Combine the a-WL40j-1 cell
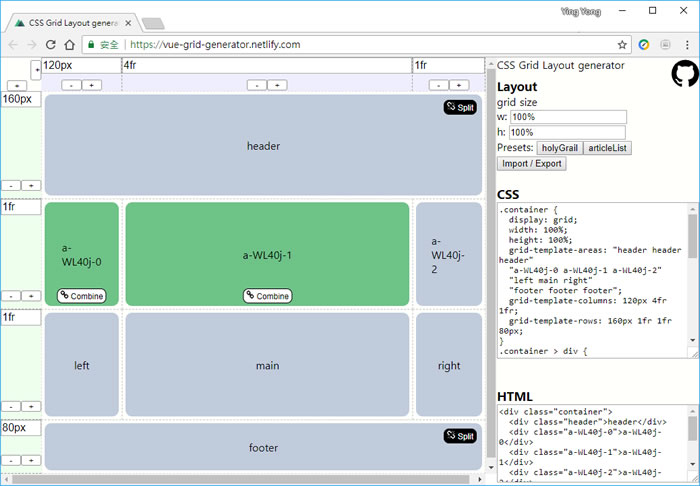This screenshot has width=700, height=486. [267, 296]
